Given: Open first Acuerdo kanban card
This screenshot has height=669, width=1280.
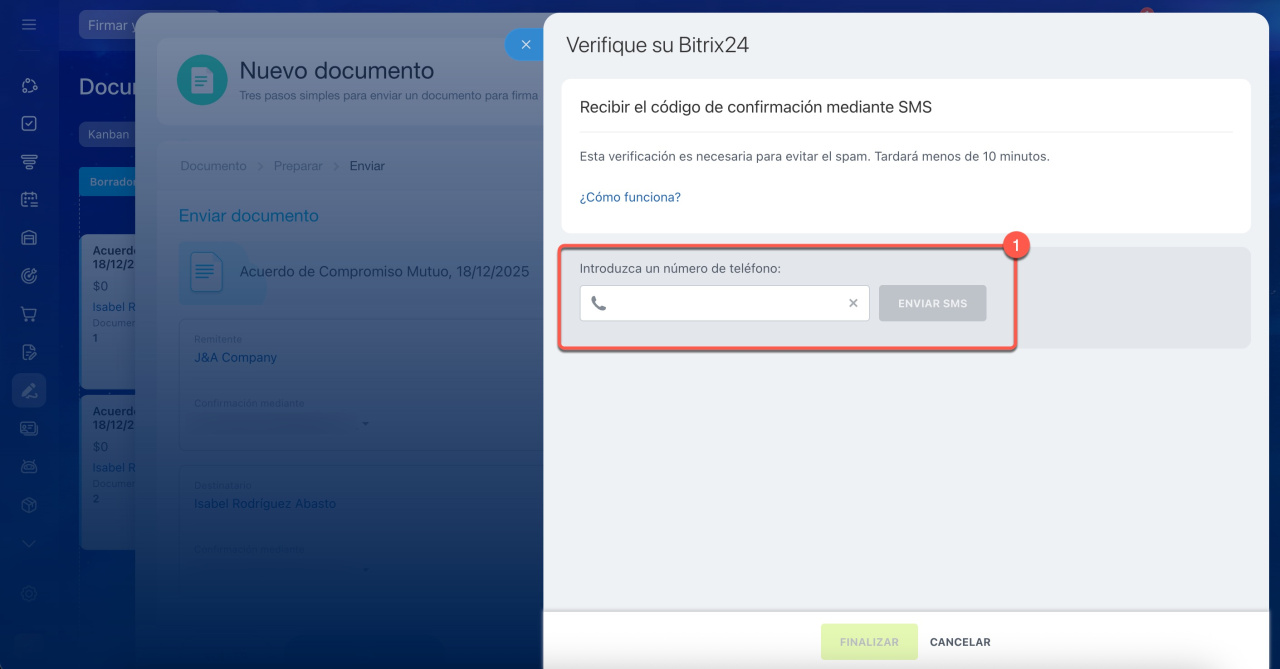Looking at the screenshot, I should coord(108,311).
